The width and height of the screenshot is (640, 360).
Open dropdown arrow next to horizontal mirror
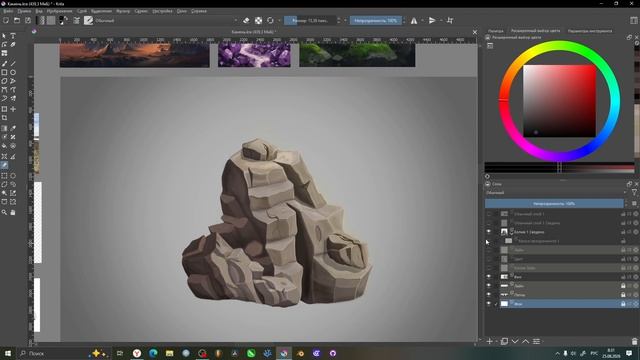pos(422,20)
